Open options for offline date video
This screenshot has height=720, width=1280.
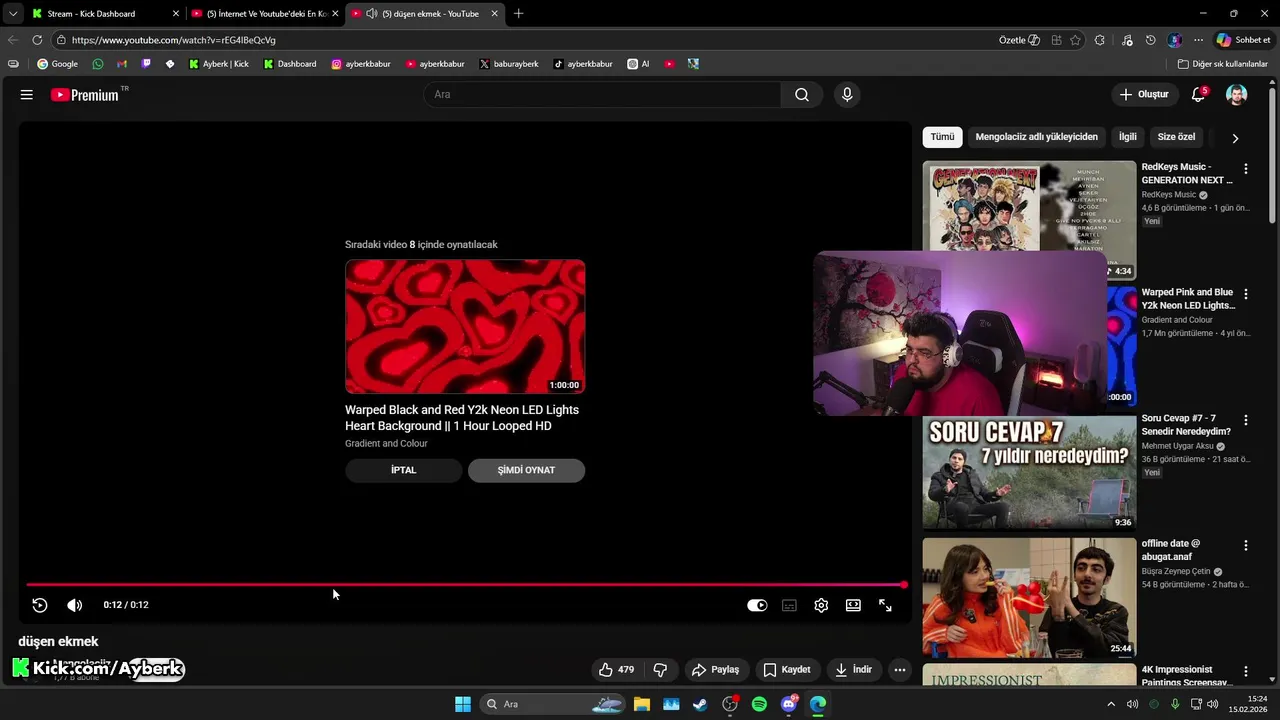(1245, 545)
